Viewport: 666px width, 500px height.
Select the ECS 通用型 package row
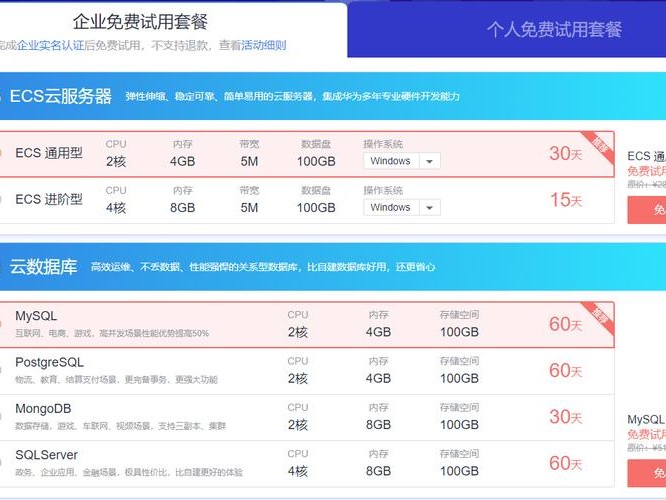(307, 154)
